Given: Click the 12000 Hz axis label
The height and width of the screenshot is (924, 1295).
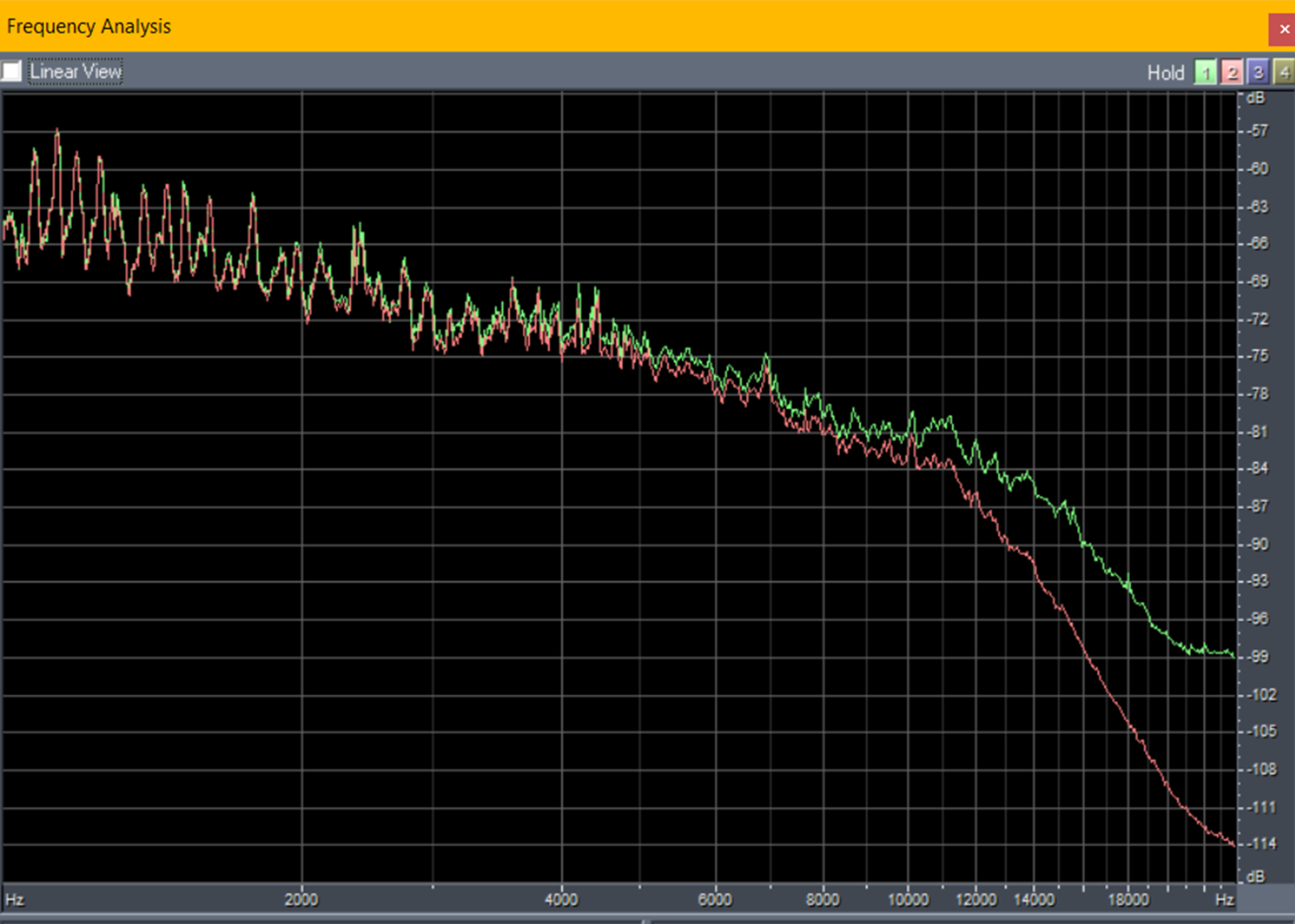Looking at the screenshot, I should [977, 899].
